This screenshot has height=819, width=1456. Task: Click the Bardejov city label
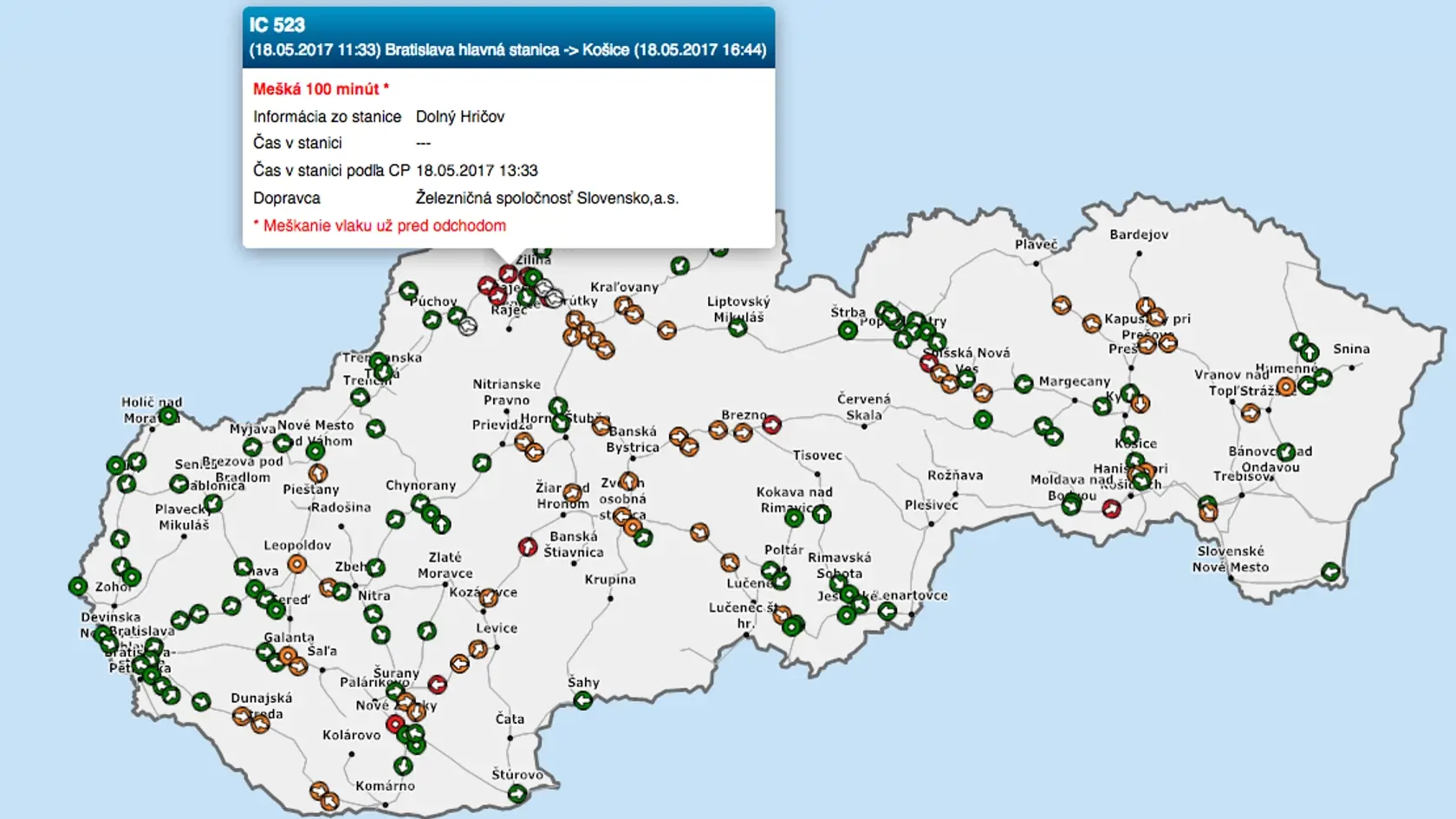click(1139, 235)
